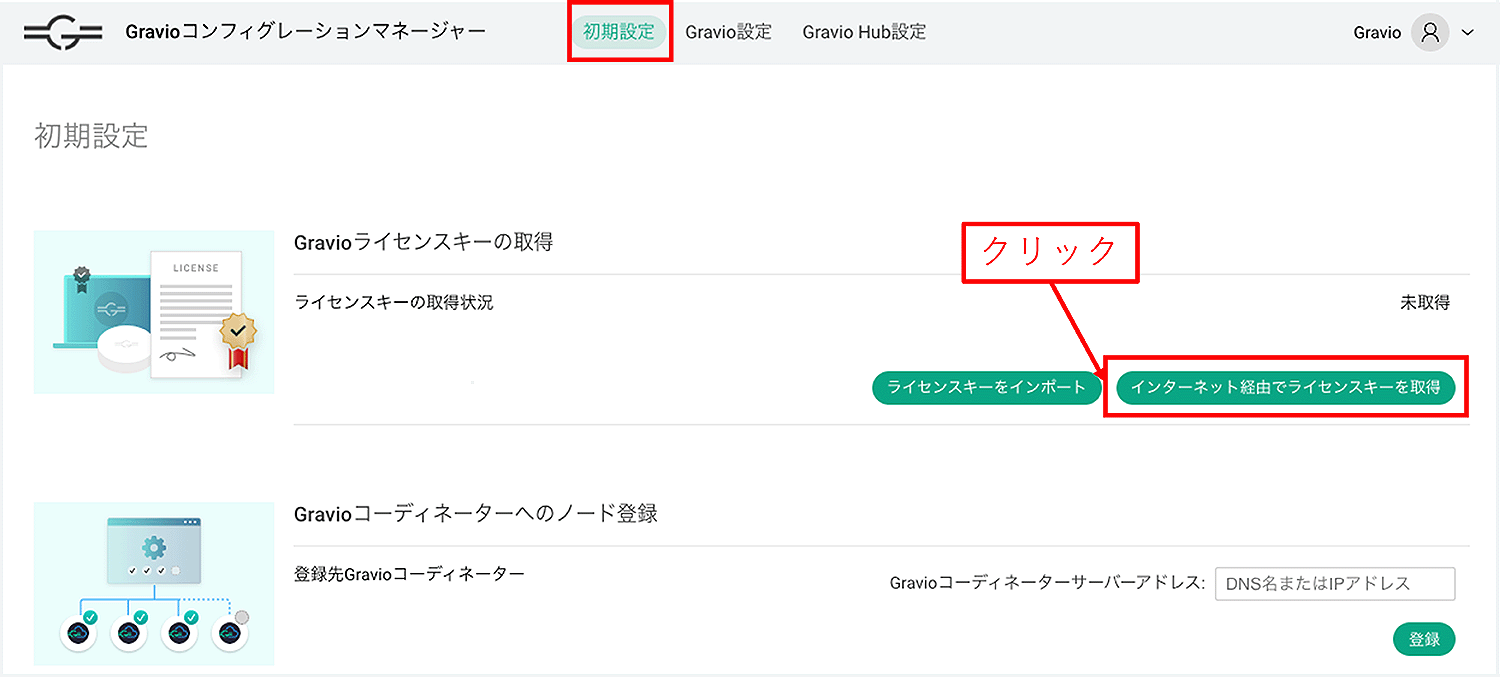Viewport: 1500px width, 677px height.
Task: Click インターネット経由でライセンスキーを取得 button
Action: click(1286, 388)
